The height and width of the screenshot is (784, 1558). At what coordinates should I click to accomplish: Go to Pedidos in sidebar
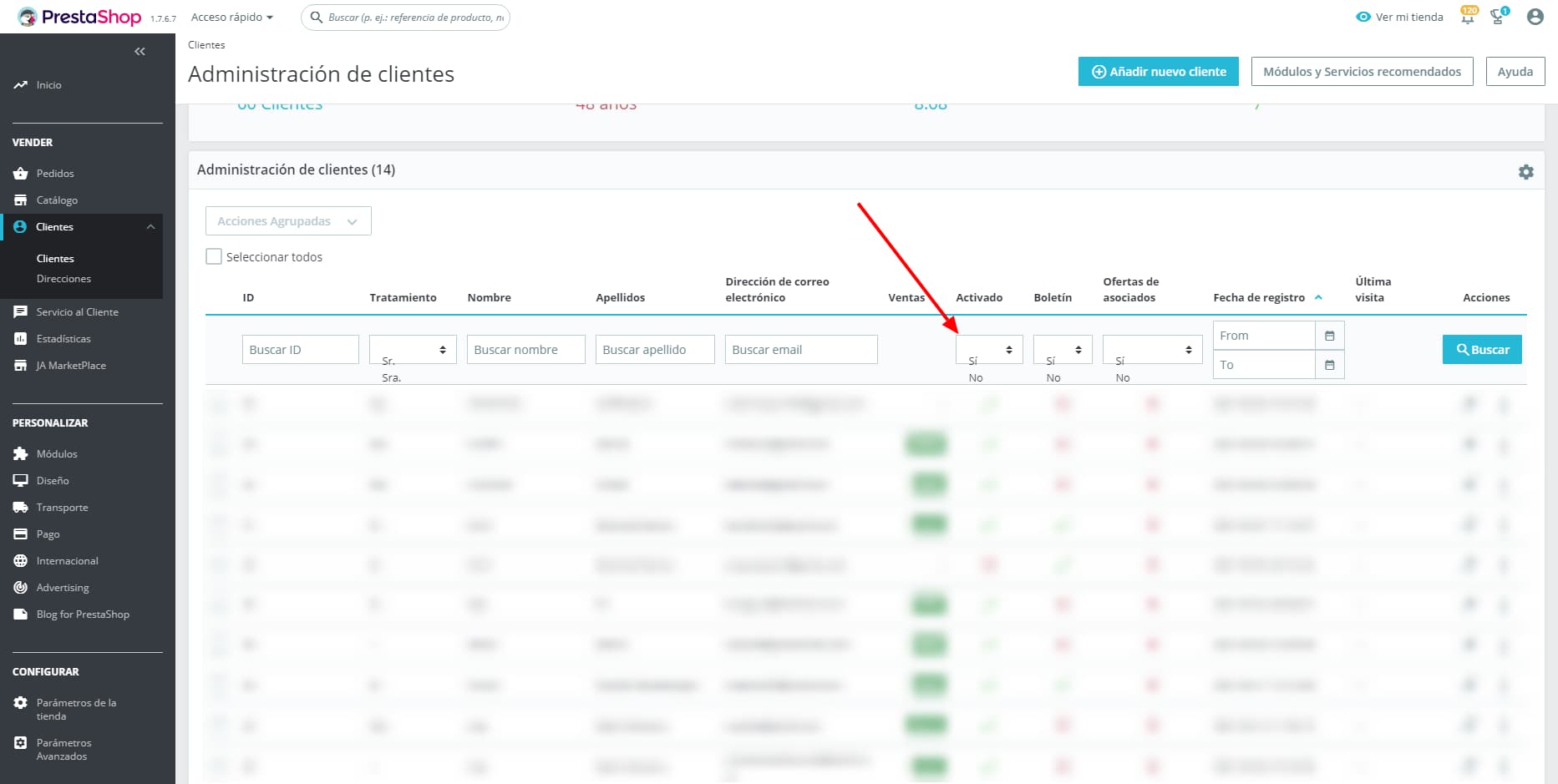(55, 174)
